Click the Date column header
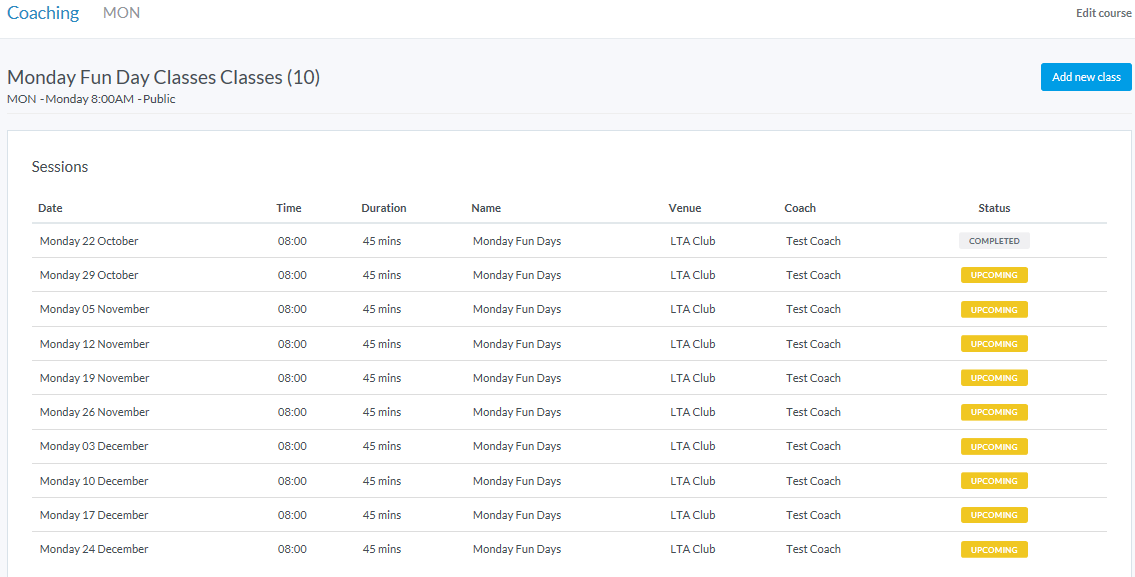The height and width of the screenshot is (577, 1135). (x=50, y=208)
